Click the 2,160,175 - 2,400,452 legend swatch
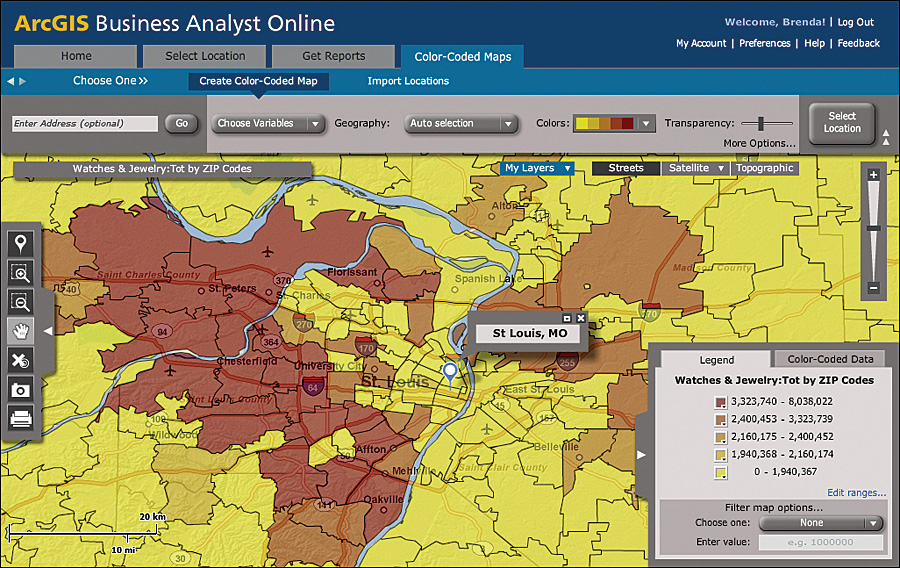Image resolution: width=900 pixels, height=568 pixels. pos(720,437)
